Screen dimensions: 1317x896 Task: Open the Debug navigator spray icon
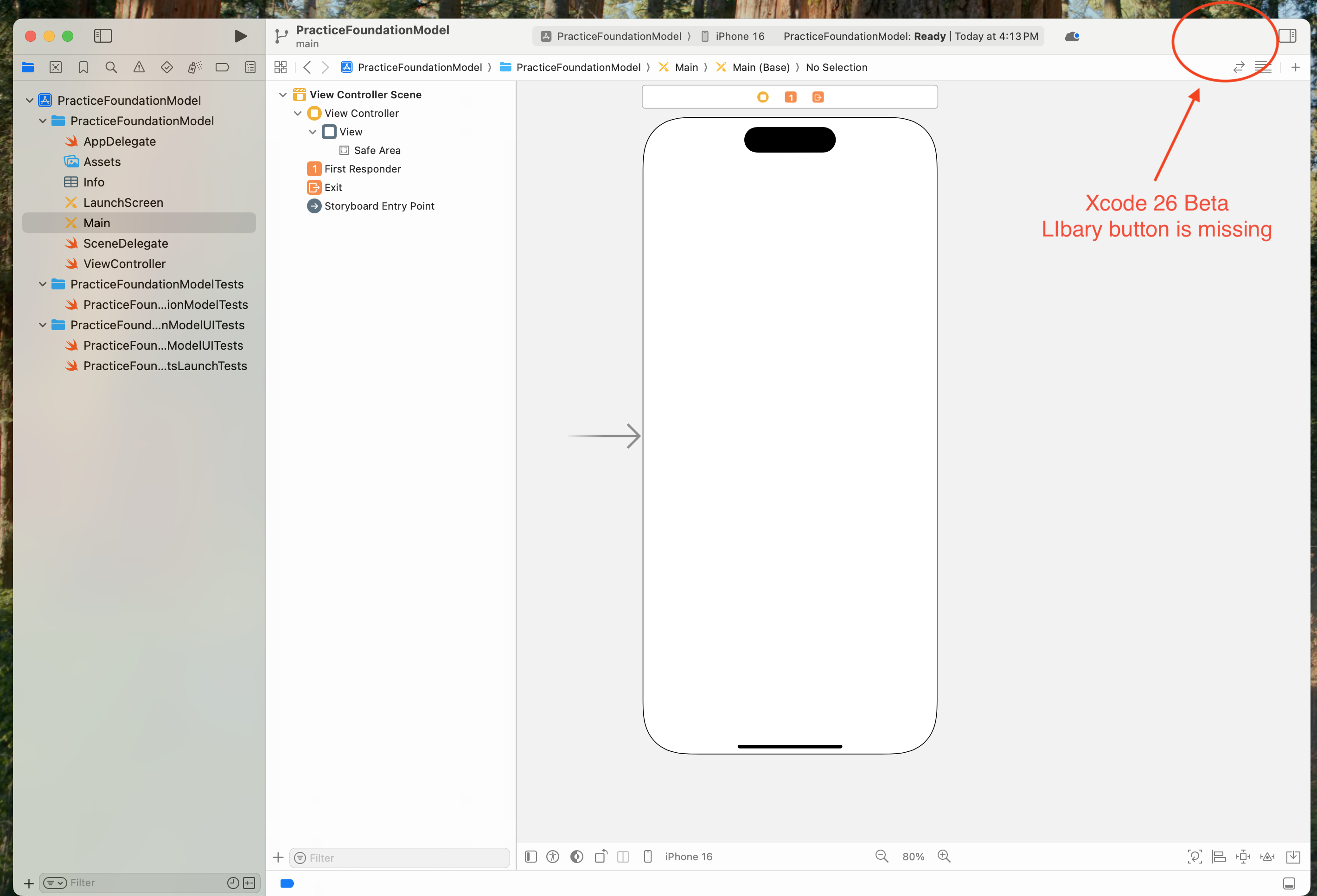pos(194,67)
